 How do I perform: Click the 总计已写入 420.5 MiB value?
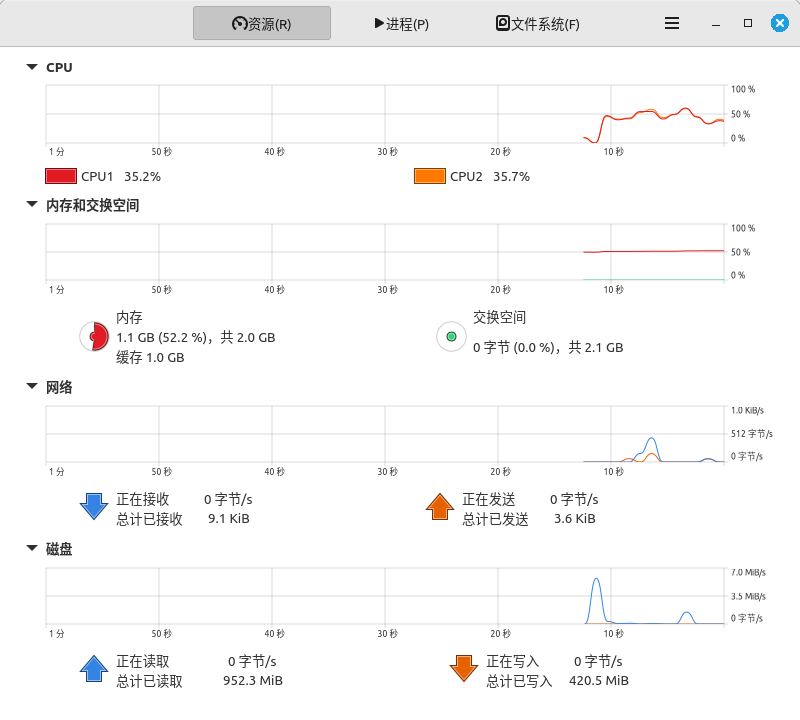[x=599, y=681]
